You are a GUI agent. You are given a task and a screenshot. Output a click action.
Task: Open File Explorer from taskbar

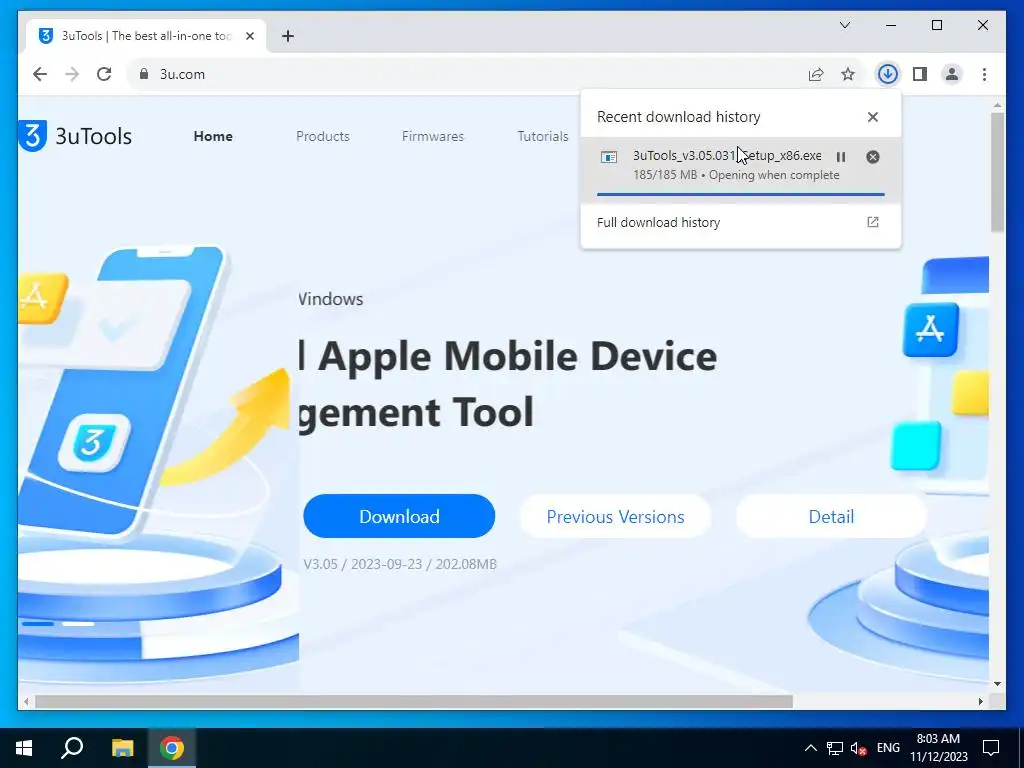coord(122,748)
